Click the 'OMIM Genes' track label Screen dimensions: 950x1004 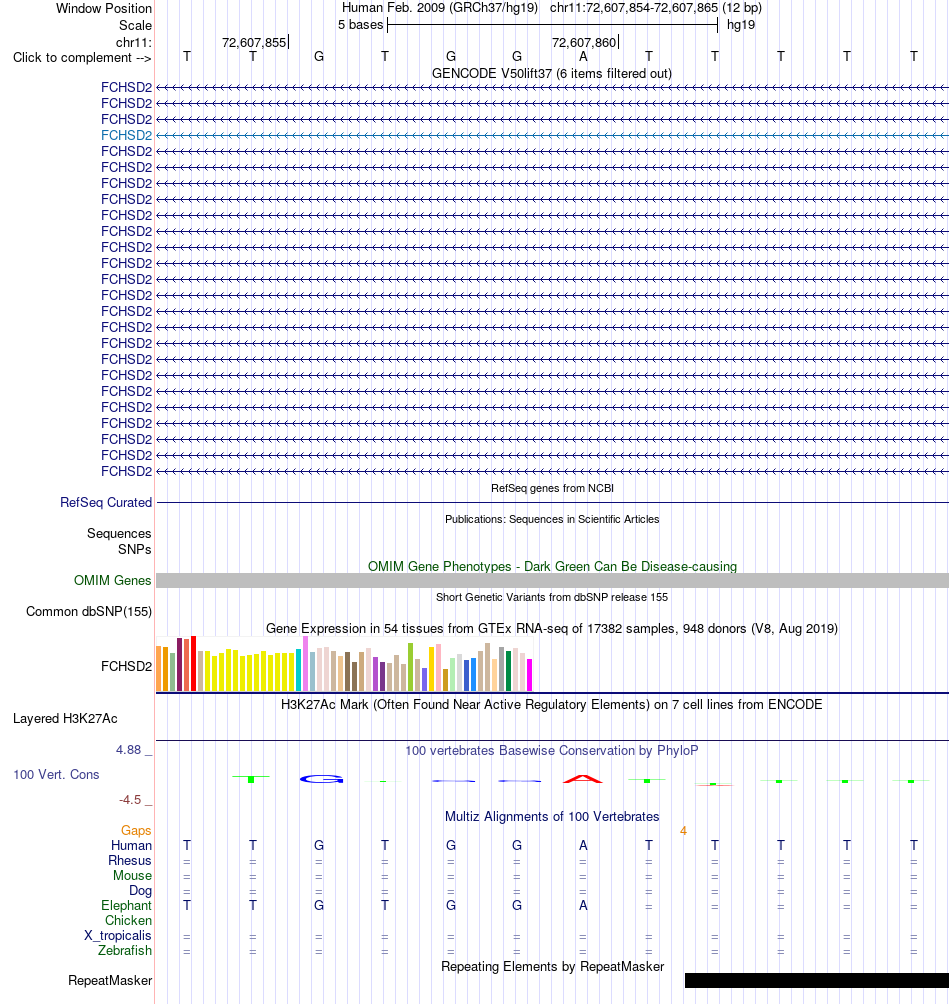point(112,580)
